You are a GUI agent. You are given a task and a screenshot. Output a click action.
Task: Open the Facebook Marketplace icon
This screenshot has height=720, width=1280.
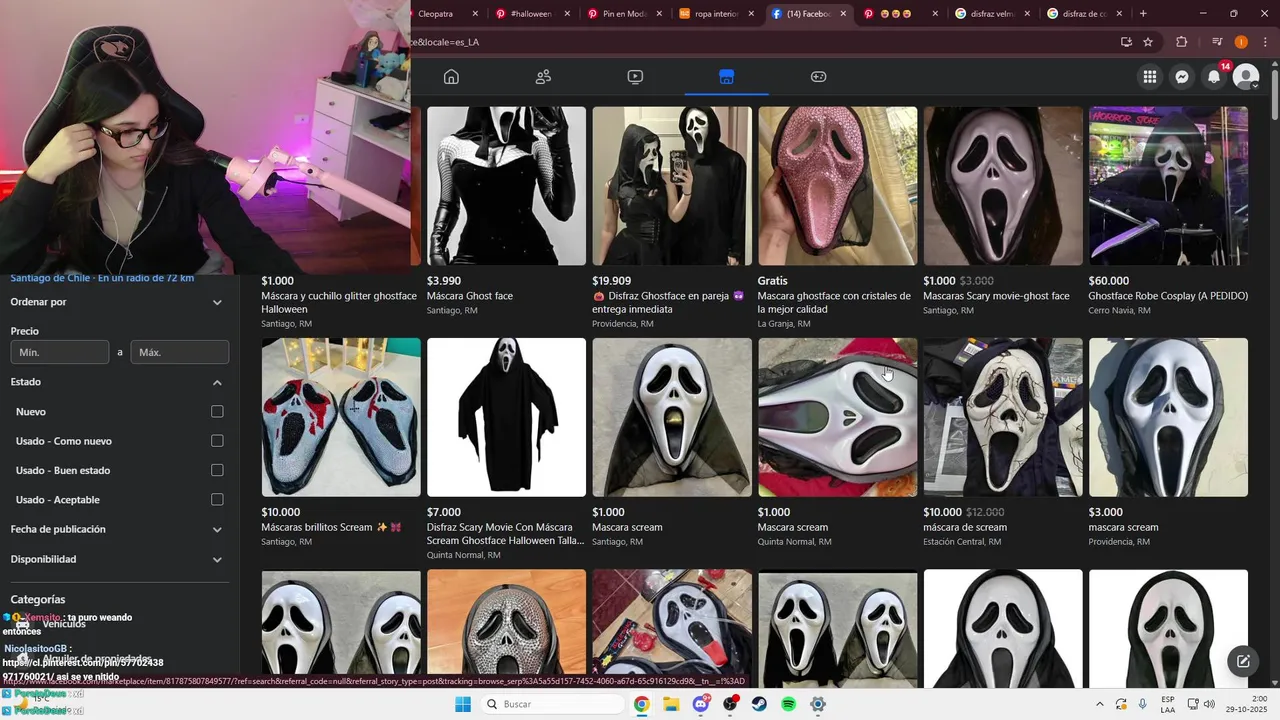[727, 77]
